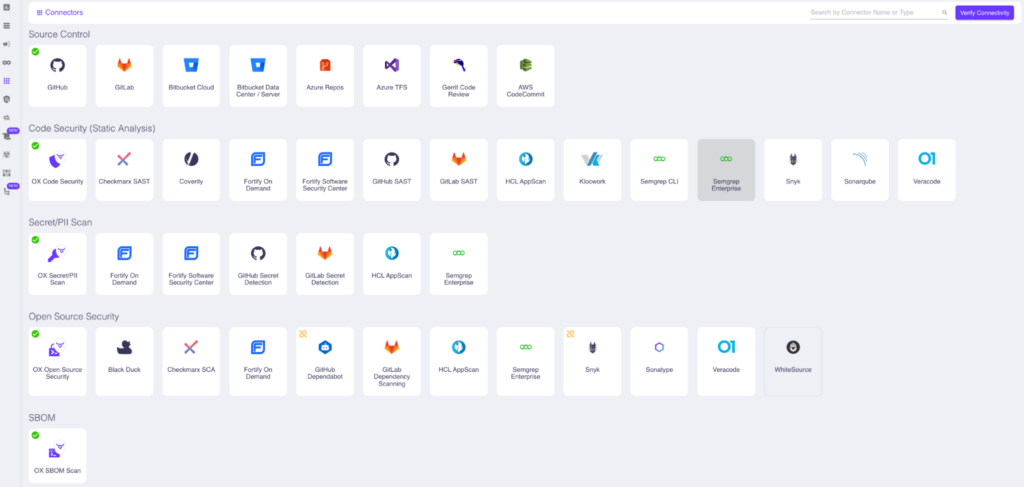This screenshot has height=487, width=1024.
Task: Click the search magnifier icon
Action: [x=944, y=12]
